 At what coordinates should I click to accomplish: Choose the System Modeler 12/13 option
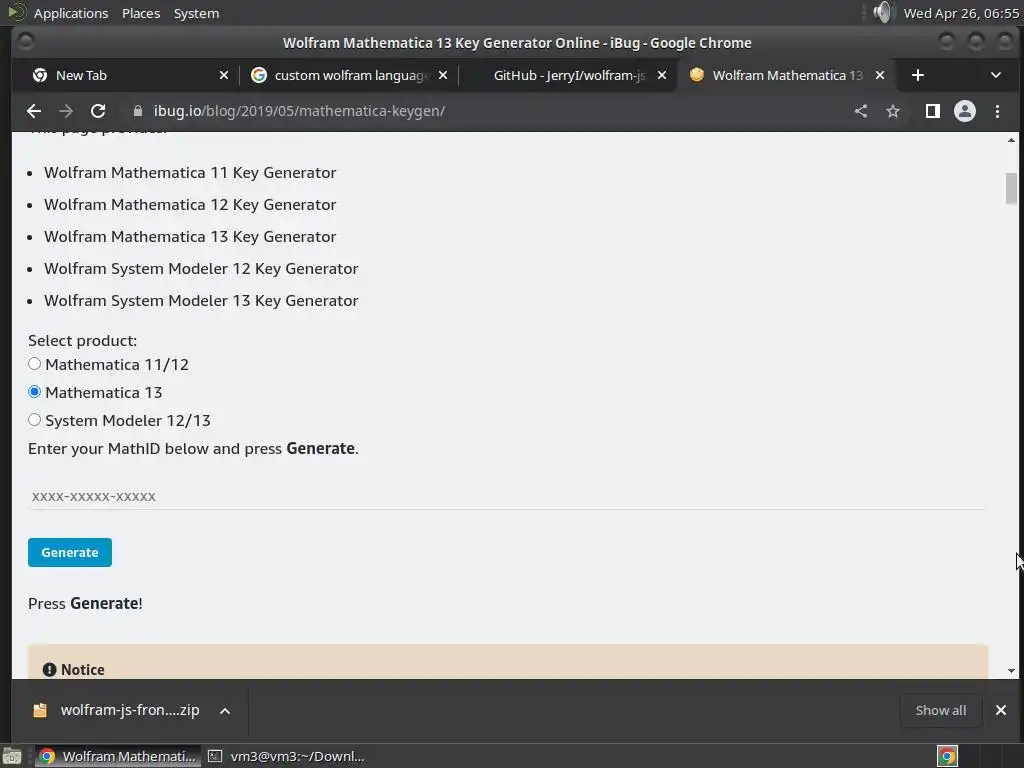pyautogui.click(x=35, y=420)
